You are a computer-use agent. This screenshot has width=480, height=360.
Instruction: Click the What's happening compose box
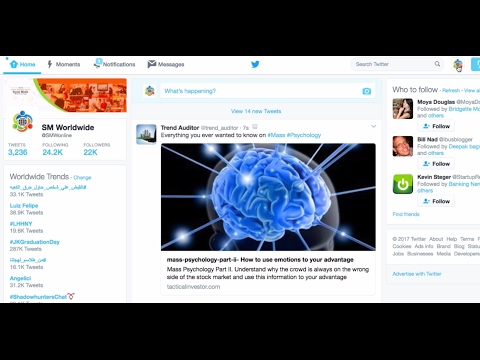coord(268,91)
